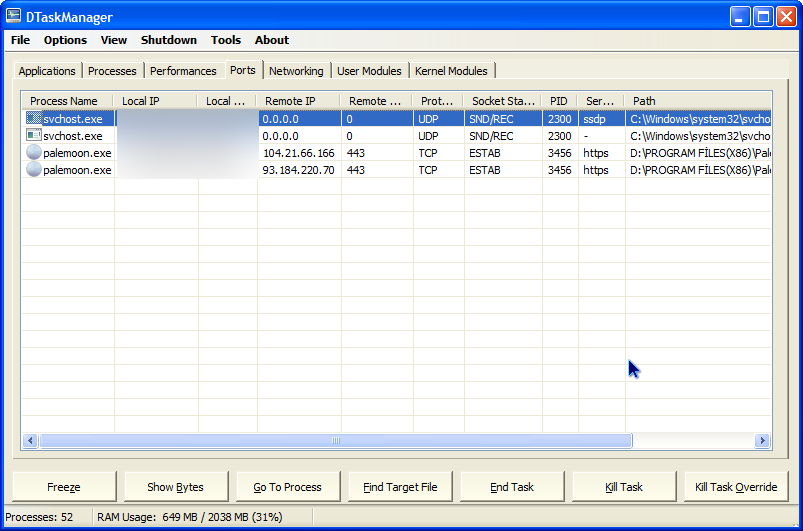Select palemoon.exe name in 93.184.220.70 row
The height and width of the screenshot is (531, 803).
coord(77,169)
